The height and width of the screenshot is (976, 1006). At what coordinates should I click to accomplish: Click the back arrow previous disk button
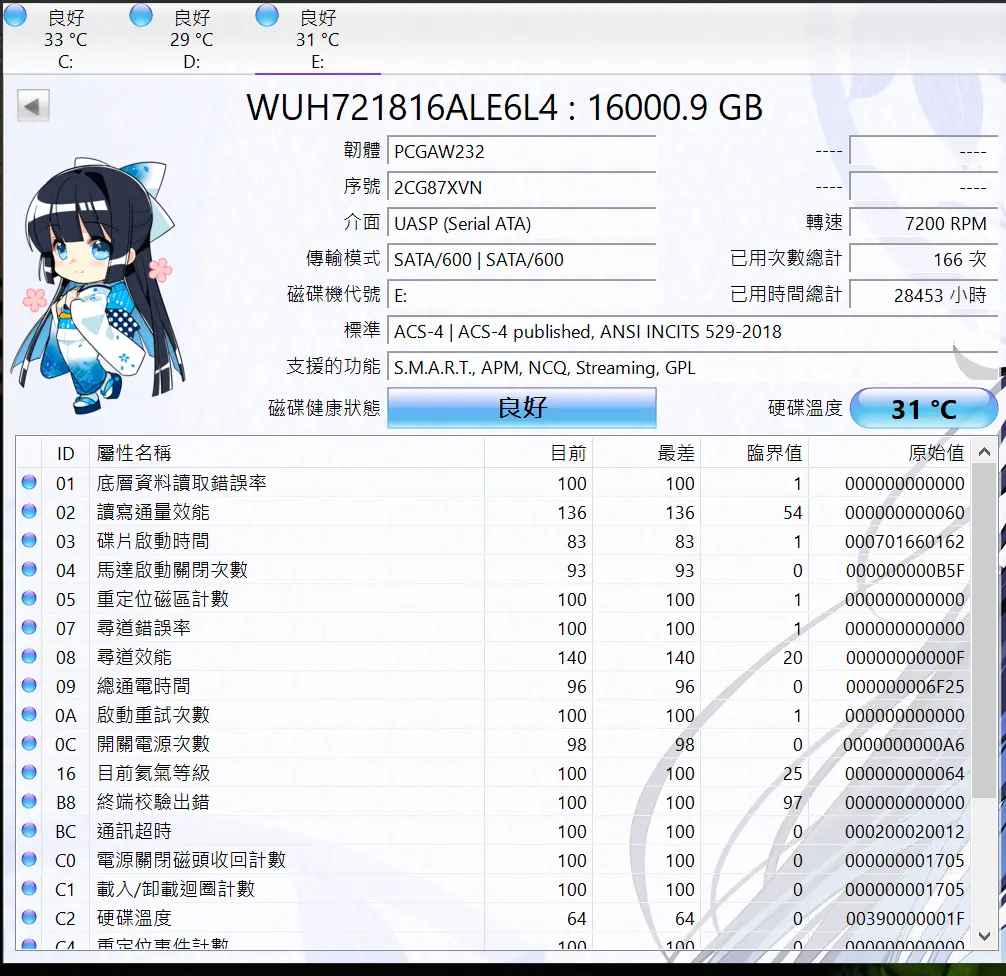coord(33,106)
